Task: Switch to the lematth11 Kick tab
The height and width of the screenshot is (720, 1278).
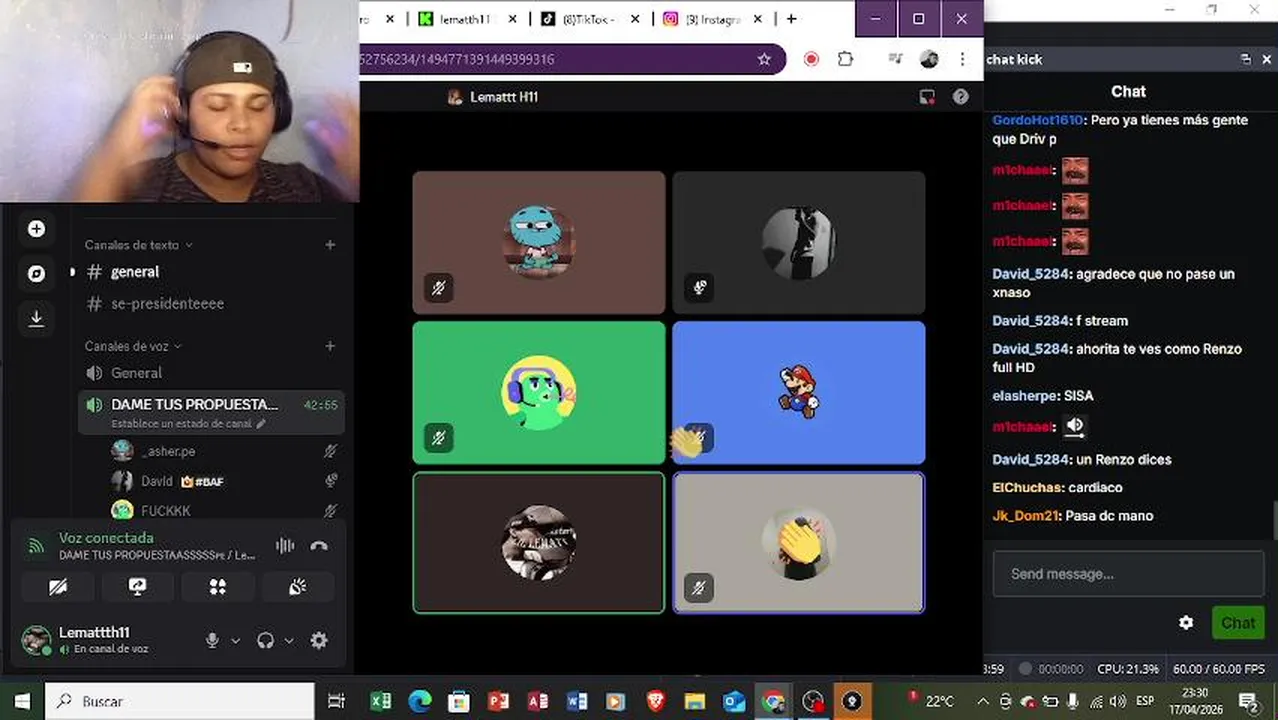Action: pyautogui.click(x=467, y=19)
